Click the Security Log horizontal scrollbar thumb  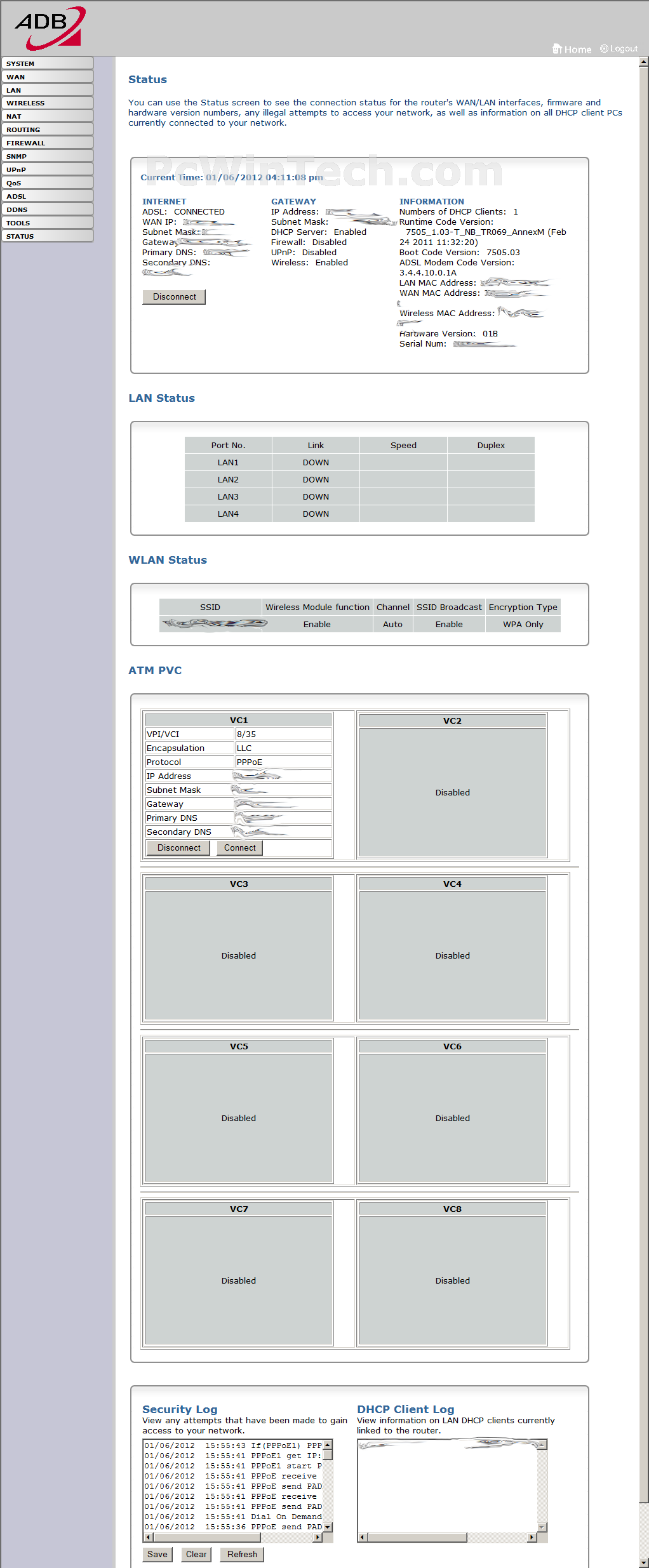[x=207, y=1538]
